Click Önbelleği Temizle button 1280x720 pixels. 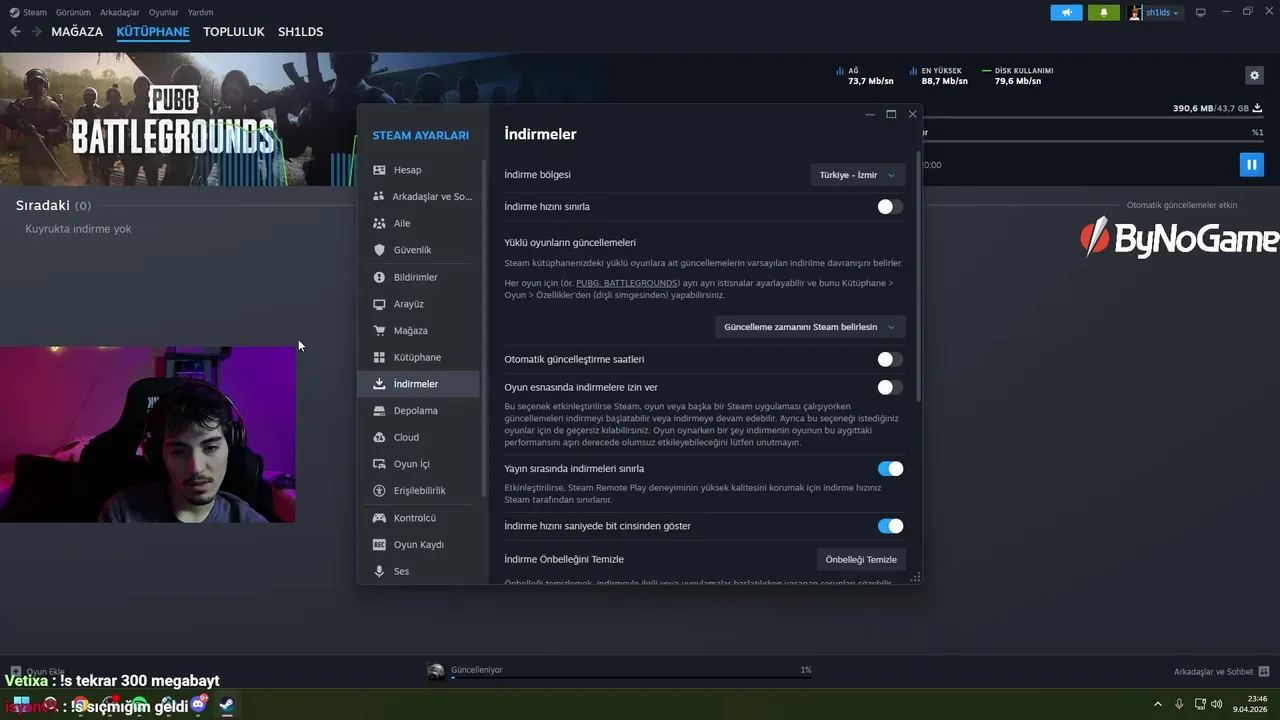[861, 559]
